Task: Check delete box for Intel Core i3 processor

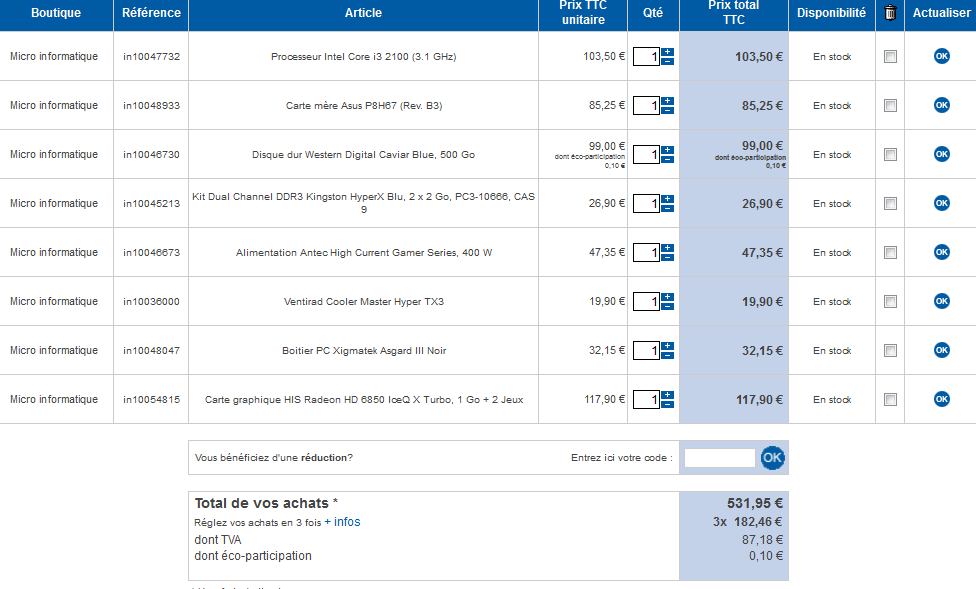Action: click(x=890, y=57)
